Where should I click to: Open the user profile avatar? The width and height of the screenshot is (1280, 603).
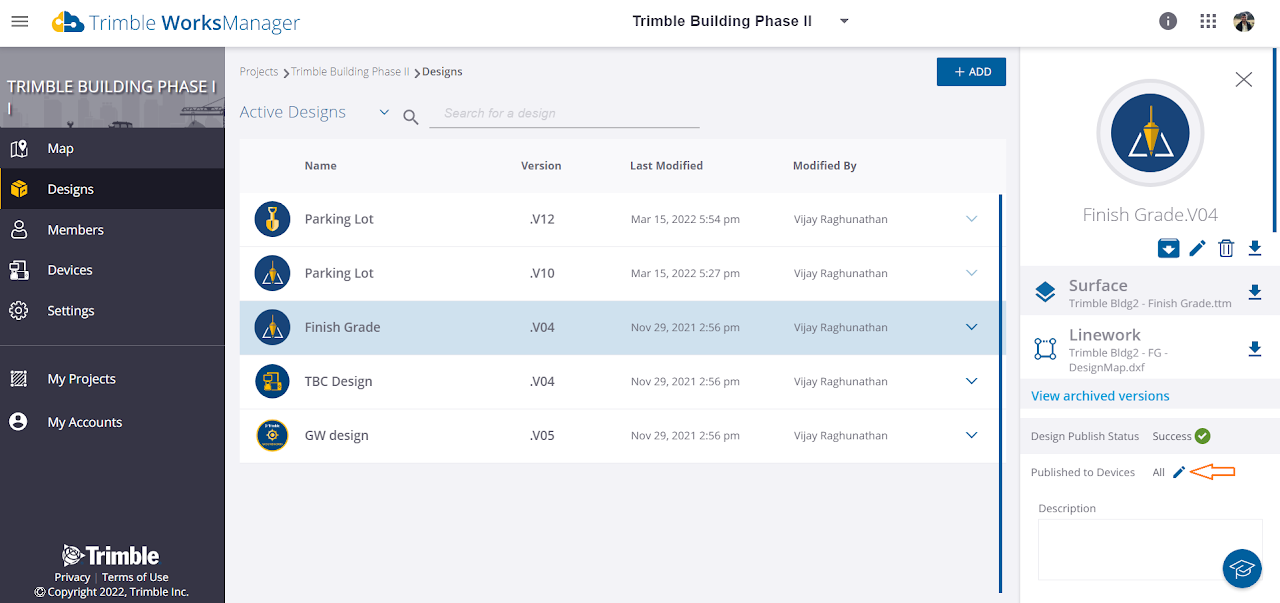point(1244,21)
